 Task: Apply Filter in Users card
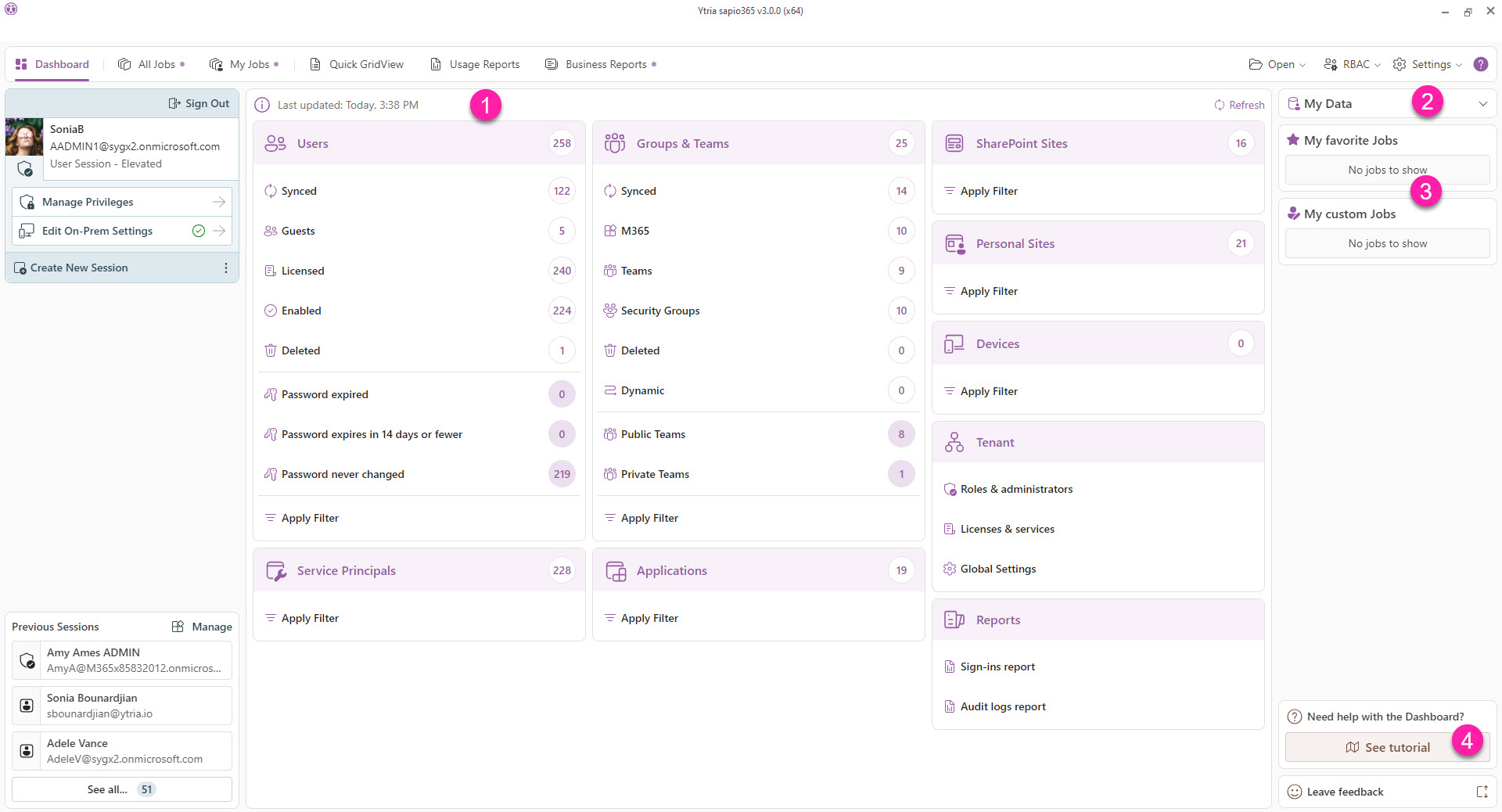[302, 518]
